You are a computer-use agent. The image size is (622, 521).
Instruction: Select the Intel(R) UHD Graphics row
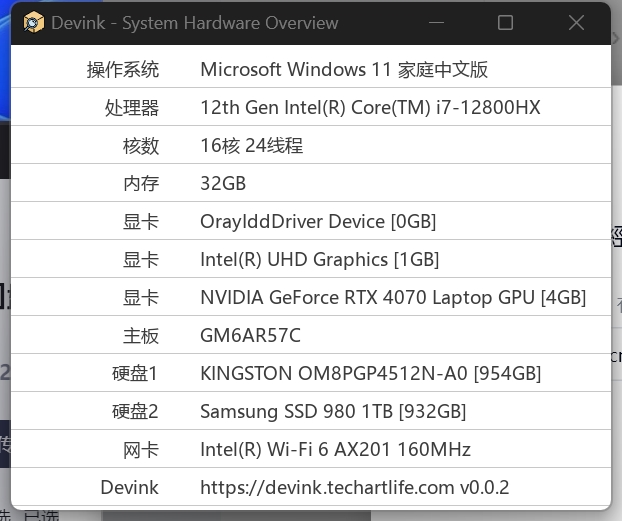[319, 259]
